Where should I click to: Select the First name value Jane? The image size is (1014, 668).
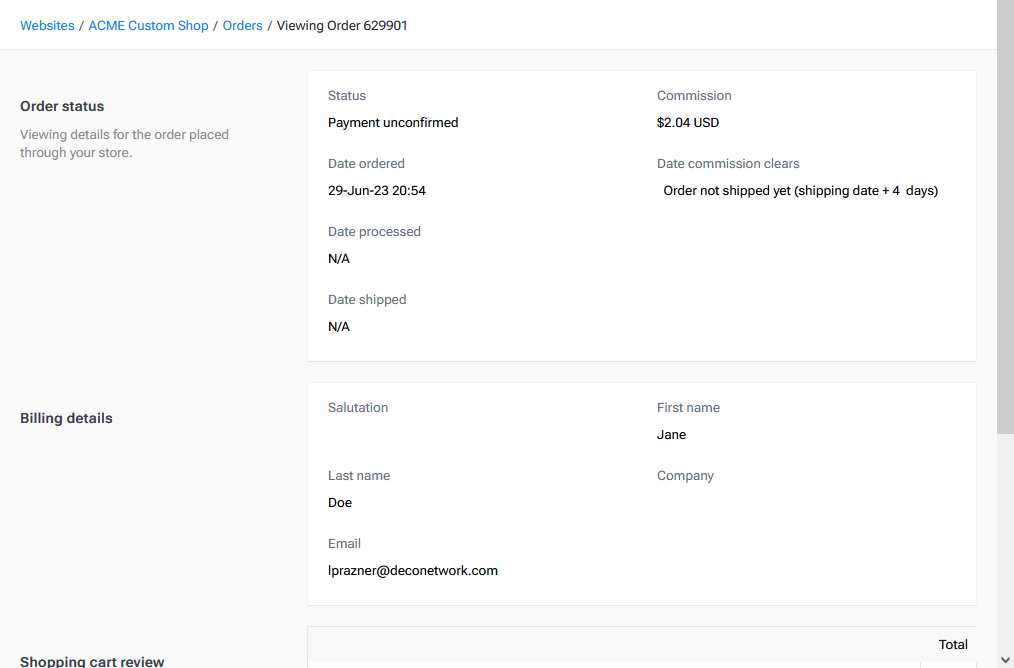(671, 434)
